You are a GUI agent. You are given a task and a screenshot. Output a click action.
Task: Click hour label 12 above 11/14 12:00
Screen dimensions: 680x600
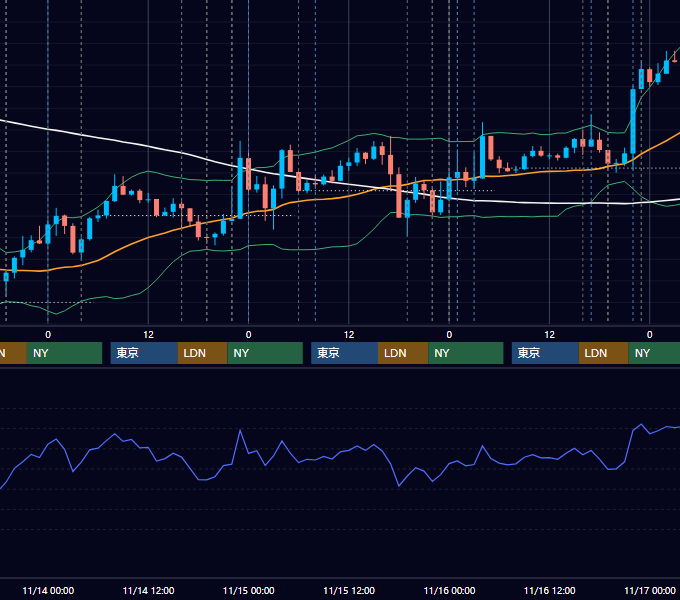(x=148, y=335)
